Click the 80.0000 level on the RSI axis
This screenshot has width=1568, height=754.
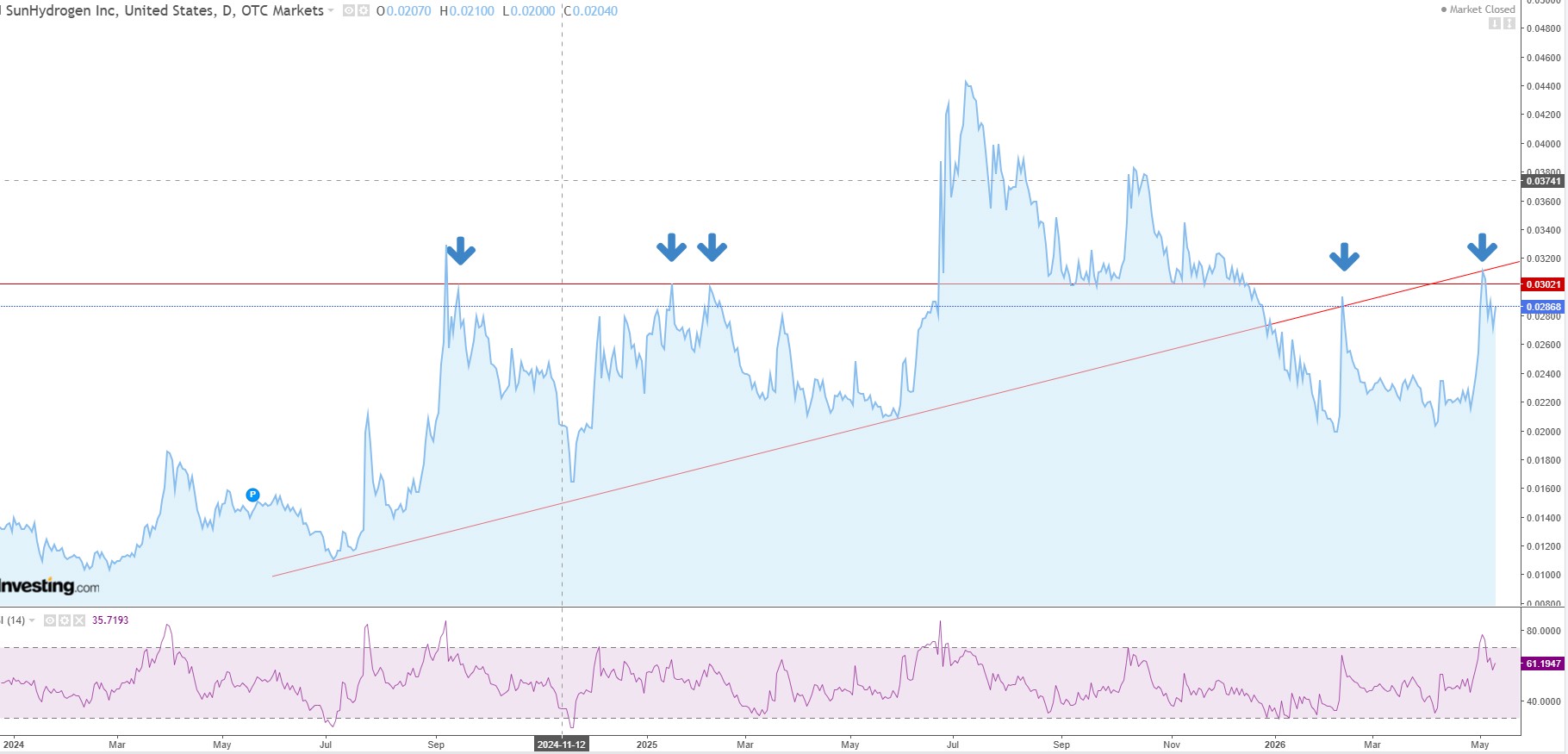(x=1543, y=631)
